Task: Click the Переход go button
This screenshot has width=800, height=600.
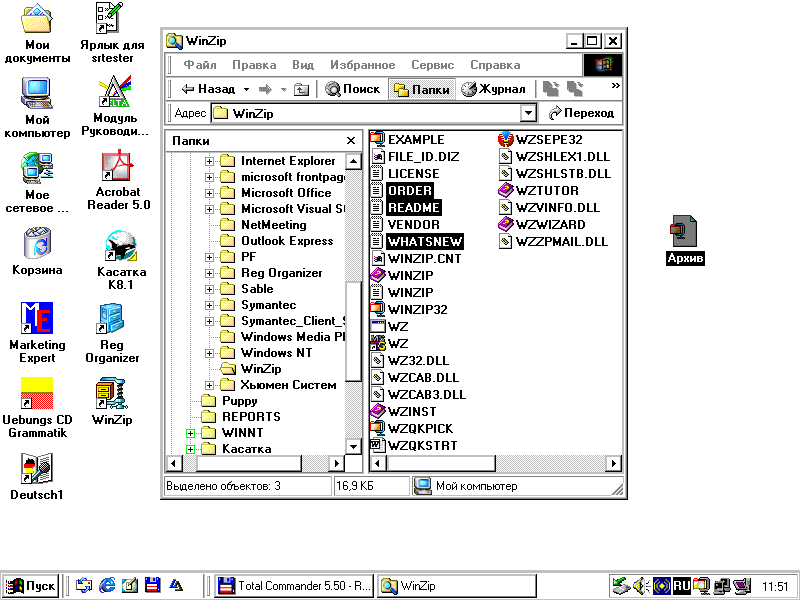Action: tap(582, 113)
